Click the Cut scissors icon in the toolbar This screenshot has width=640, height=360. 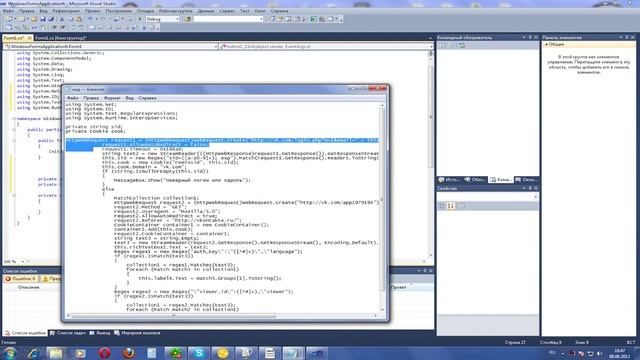coord(62,19)
